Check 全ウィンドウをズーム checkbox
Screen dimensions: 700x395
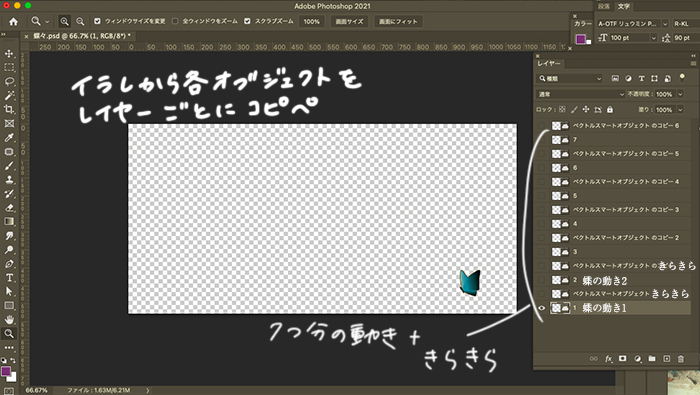(175, 21)
